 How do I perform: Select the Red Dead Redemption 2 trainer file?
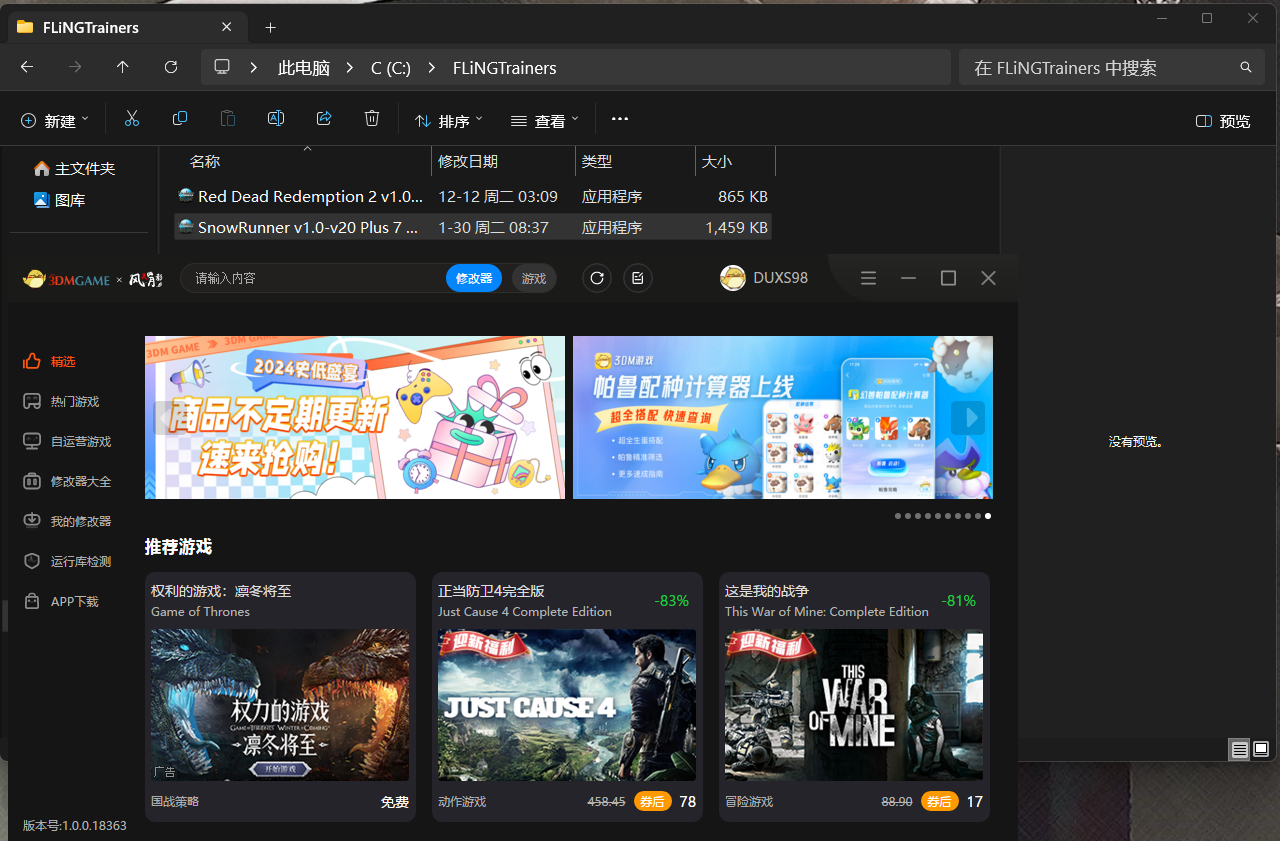(x=473, y=197)
